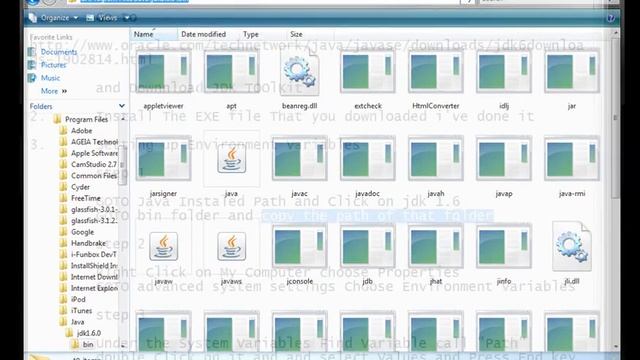Select the javah file icon
This screenshot has width=640, height=360.
coord(436,159)
